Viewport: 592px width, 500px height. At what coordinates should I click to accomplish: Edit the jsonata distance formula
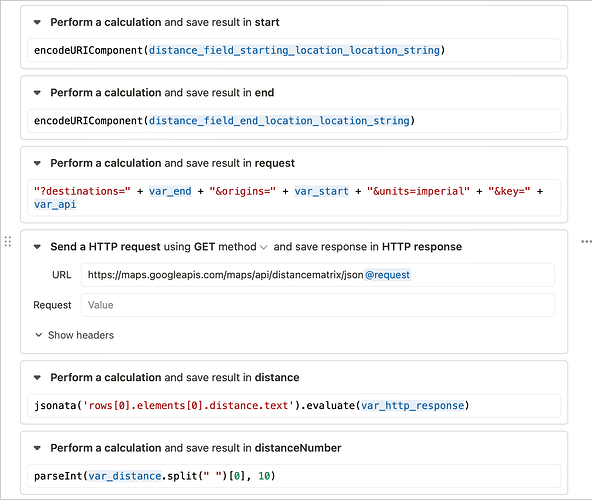(x=294, y=406)
